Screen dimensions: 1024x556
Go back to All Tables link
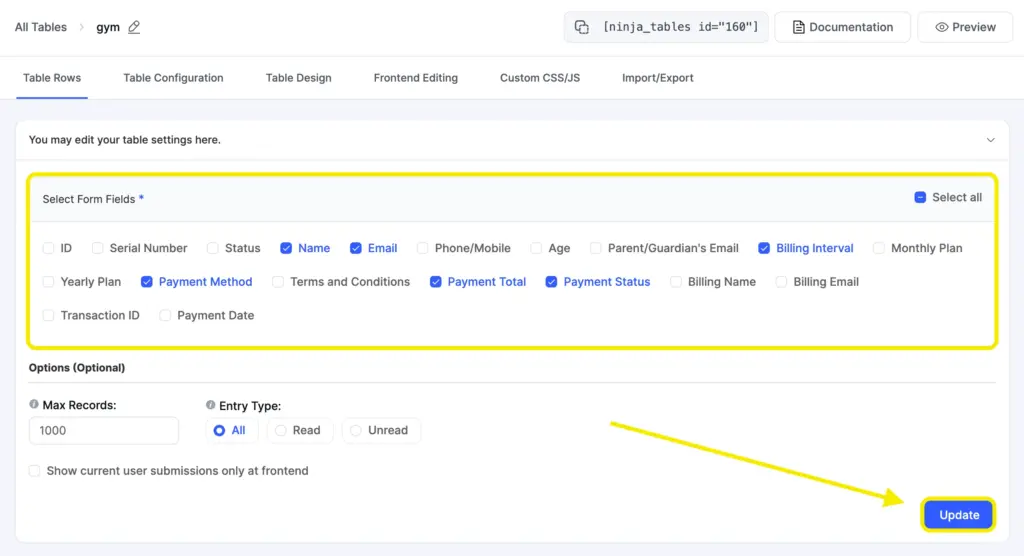pos(40,27)
